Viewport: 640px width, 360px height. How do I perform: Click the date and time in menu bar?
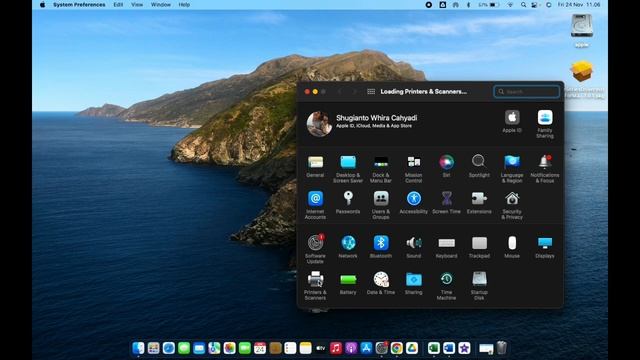[579, 4]
